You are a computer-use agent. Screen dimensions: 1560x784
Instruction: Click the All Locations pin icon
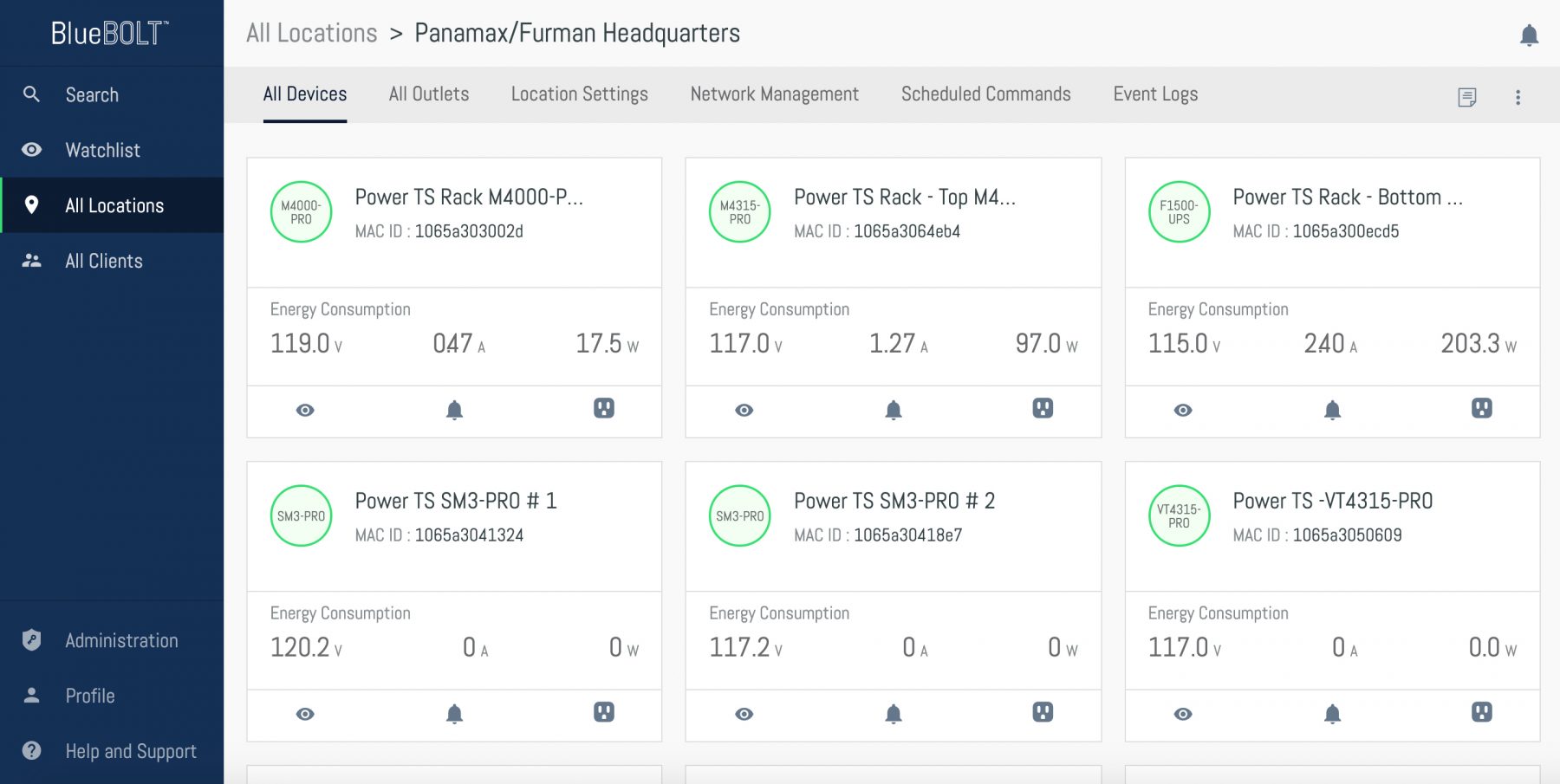click(31, 205)
